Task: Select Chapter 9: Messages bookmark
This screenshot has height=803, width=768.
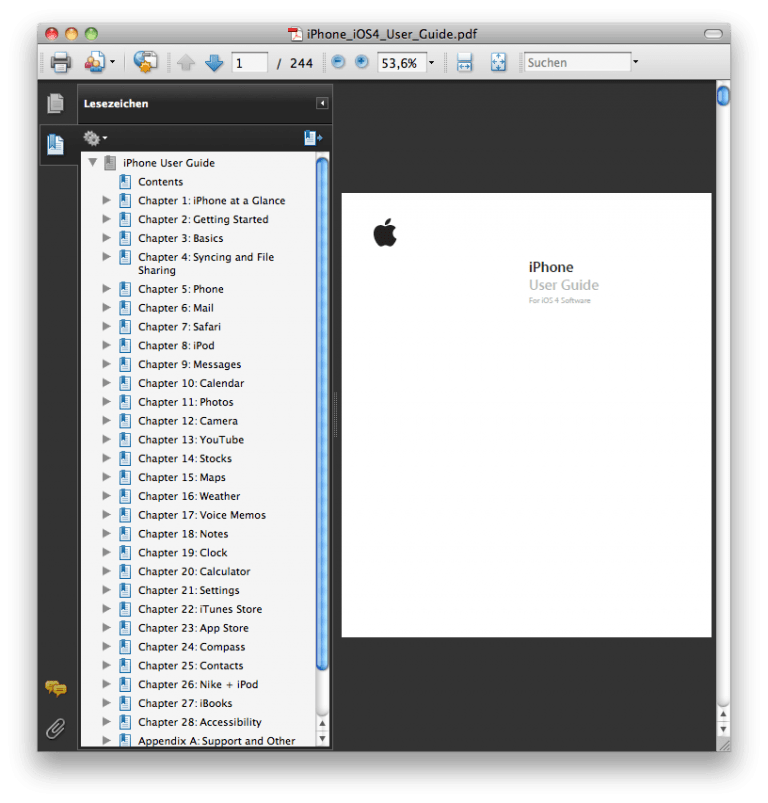Action: point(189,364)
